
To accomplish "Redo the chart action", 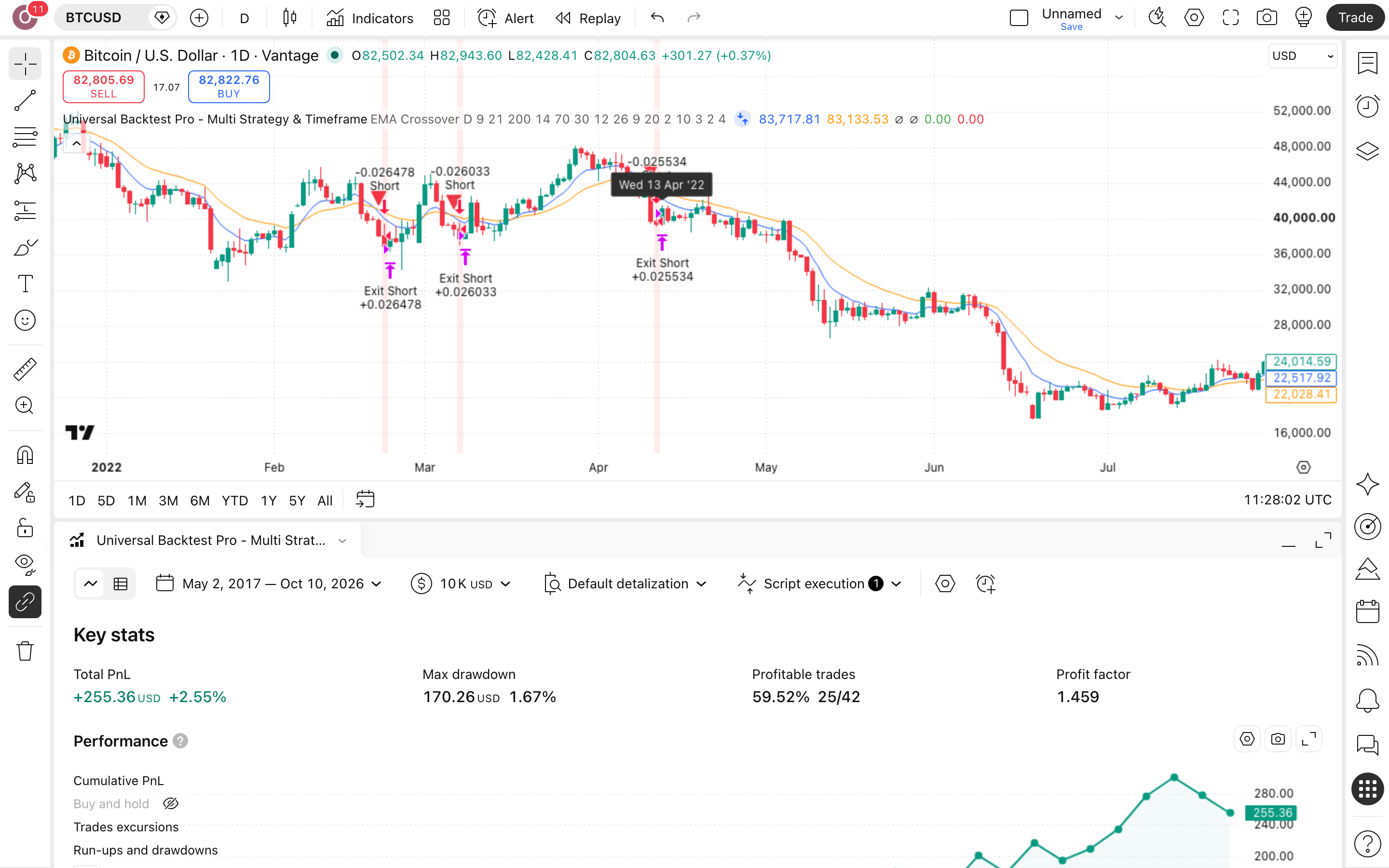I will point(694,18).
